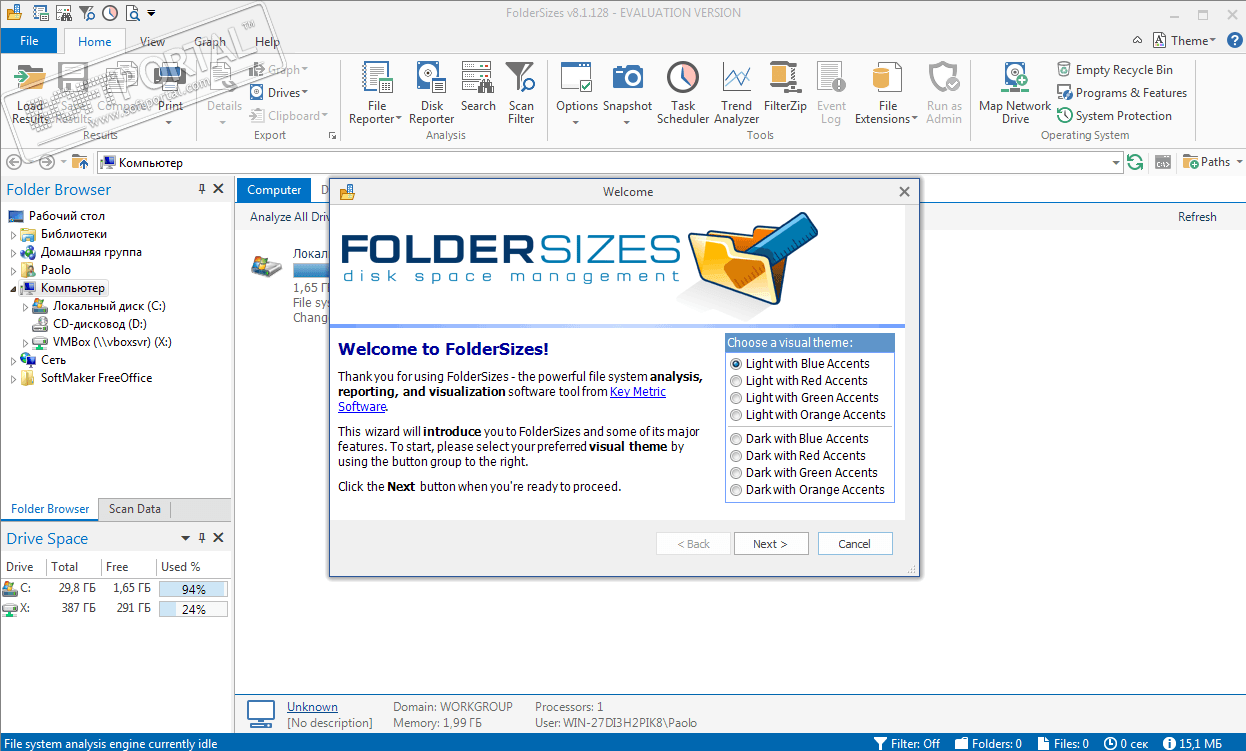Click the Unknown computer link
The image size is (1246, 751).
tap(312, 707)
